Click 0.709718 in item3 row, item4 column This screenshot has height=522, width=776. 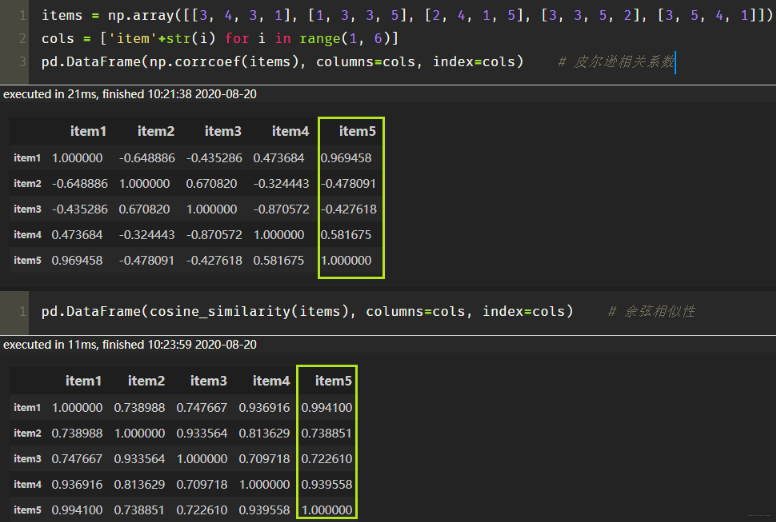tap(264, 459)
